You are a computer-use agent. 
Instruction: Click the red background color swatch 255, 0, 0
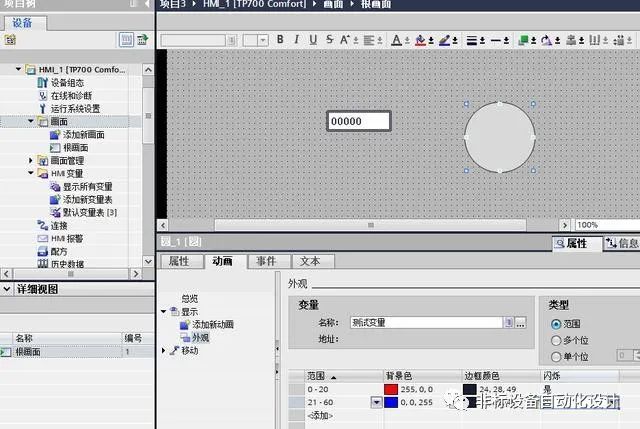coord(391,389)
